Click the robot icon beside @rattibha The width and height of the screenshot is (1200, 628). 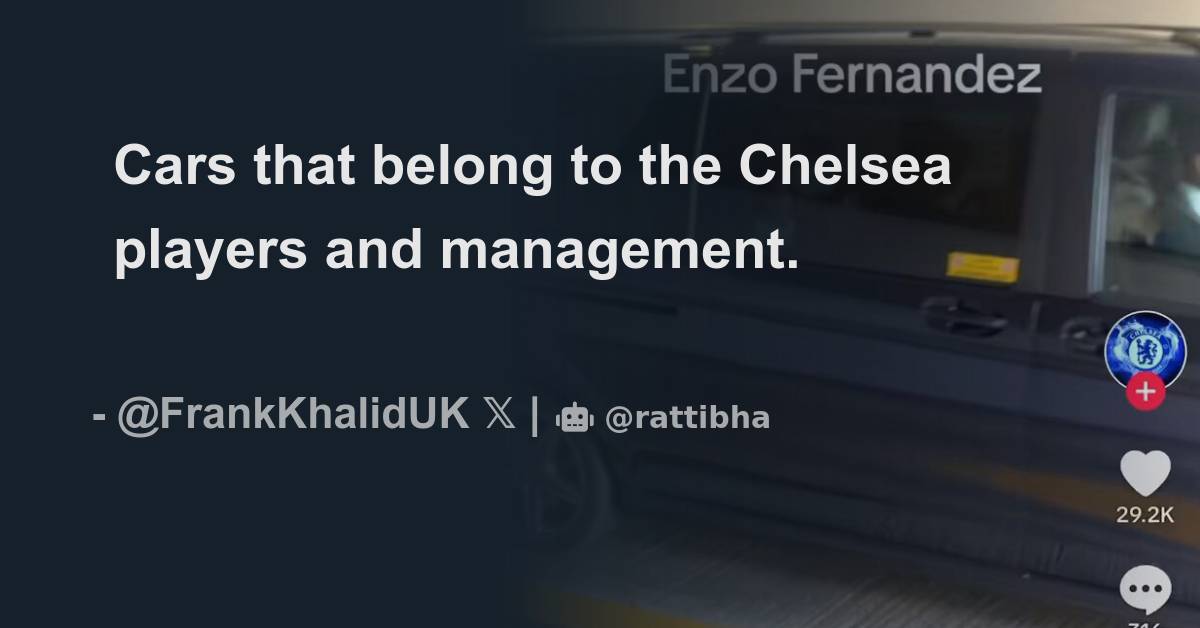[573, 418]
